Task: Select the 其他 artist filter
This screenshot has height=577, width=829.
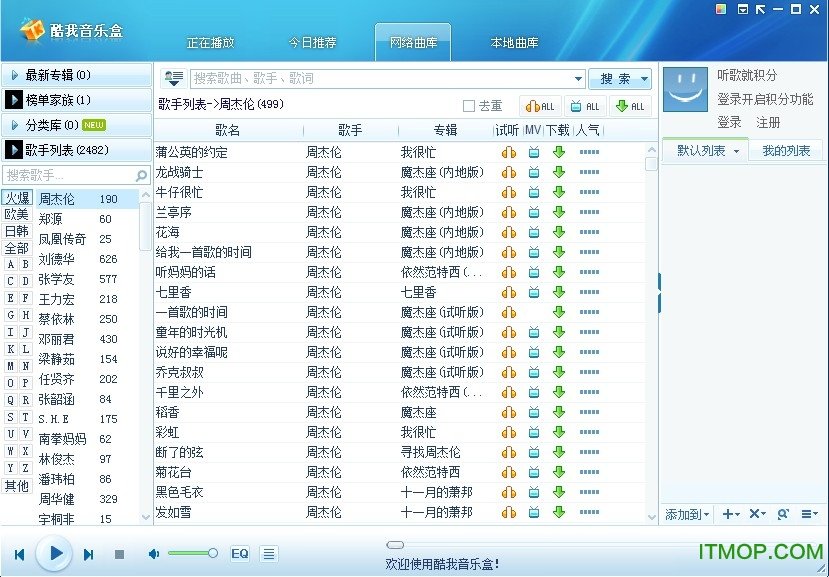Action: point(17,486)
